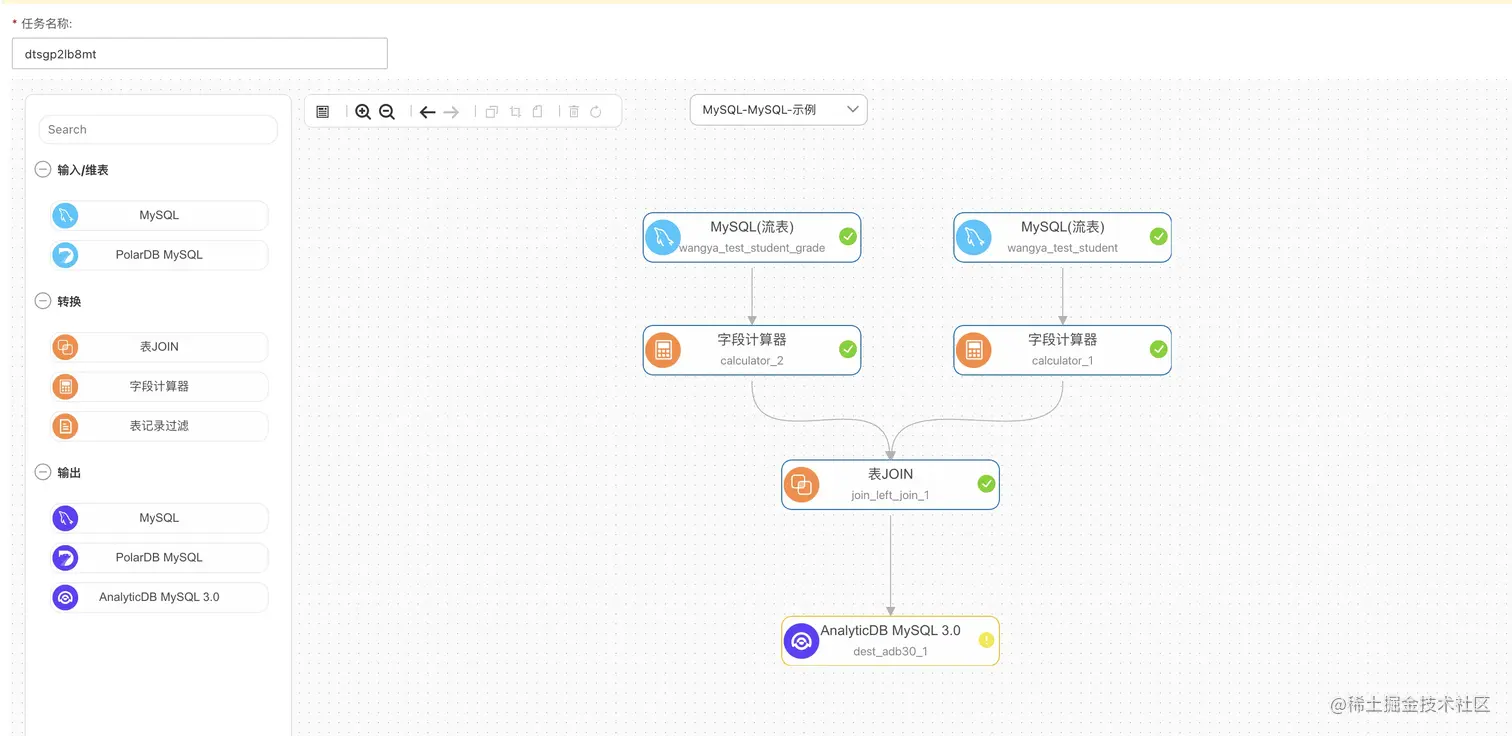Click the cut/crop icon in toolbar
Image resolution: width=1512 pixels, height=736 pixels.
[x=515, y=112]
